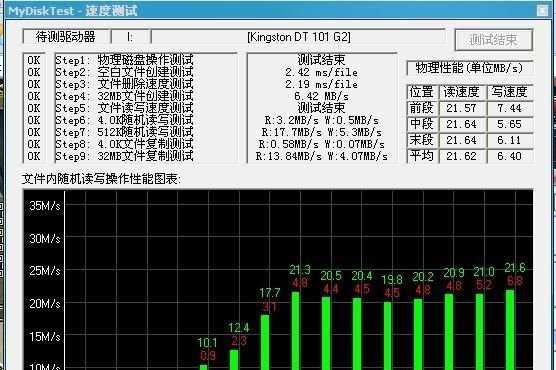This screenshot has width=556, height=370.
Task: Click the 平均 write speed 6.40 cell
Action: pos(510,156)
